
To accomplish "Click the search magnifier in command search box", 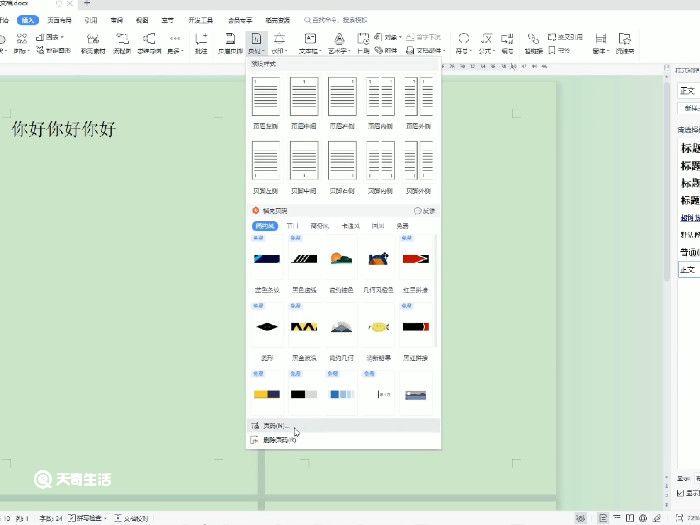I will 307,20.
